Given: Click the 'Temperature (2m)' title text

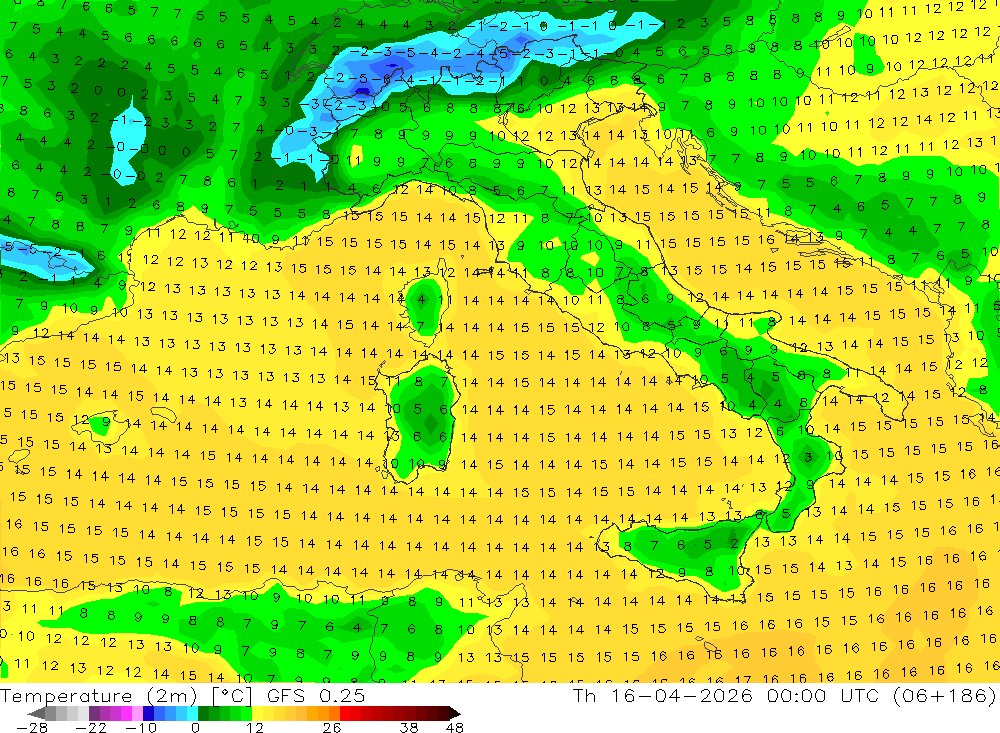Looking at the screenshot, I should click(98, 696).
